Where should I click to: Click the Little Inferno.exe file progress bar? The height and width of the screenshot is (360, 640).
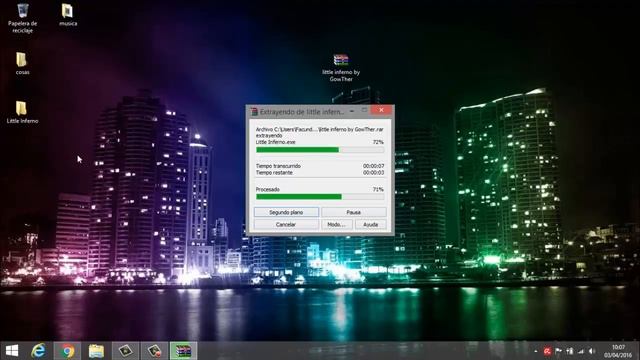click(x=320, y=150)
